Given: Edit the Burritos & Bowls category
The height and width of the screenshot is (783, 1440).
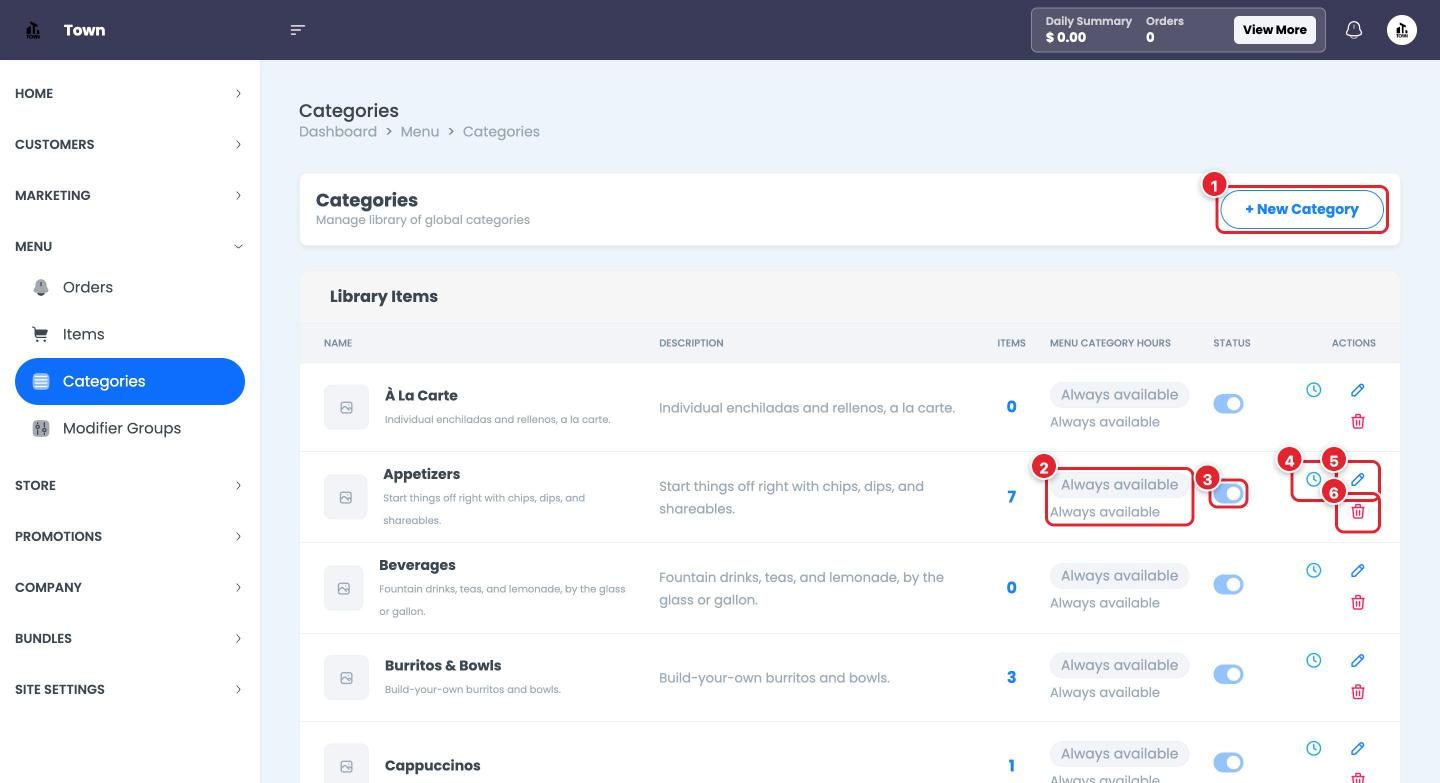Looking at the screenshot, I should pos(1358,660).
